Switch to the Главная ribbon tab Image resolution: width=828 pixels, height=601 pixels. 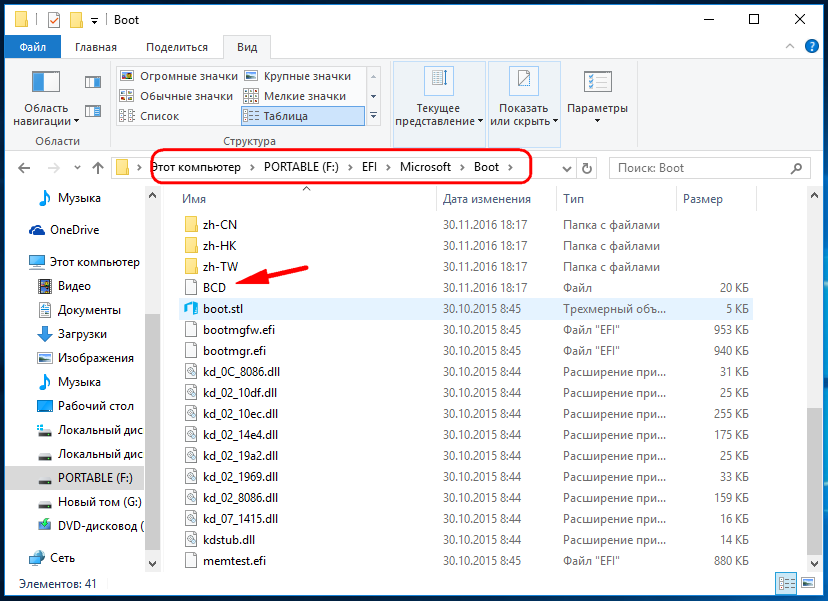coord(96,47)
